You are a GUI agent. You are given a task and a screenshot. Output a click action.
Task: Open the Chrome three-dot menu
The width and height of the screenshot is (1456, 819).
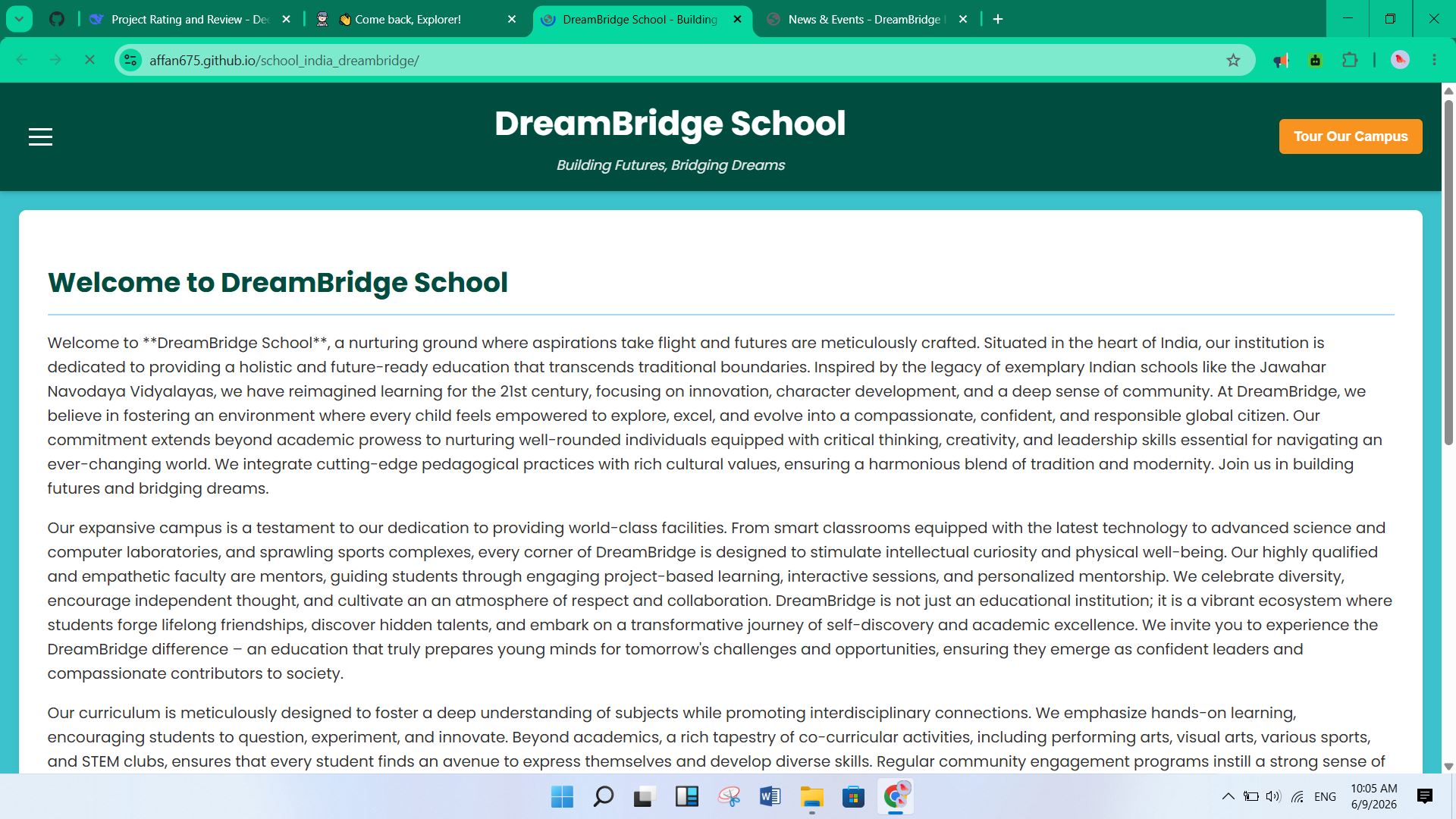pos(1434,60)
